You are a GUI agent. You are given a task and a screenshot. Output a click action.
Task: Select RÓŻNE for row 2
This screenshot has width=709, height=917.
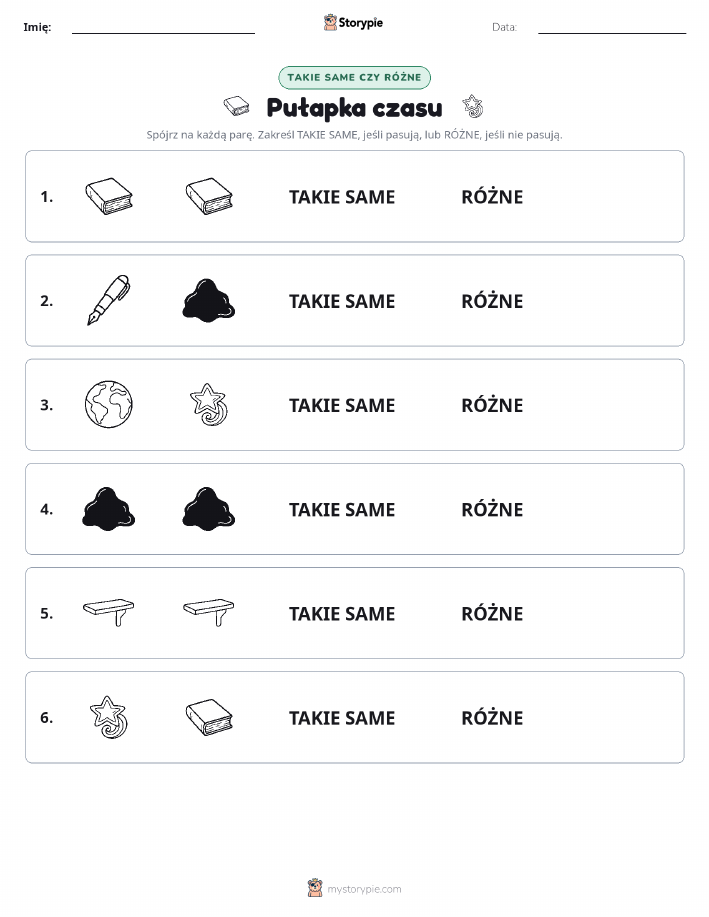point(492,301)
